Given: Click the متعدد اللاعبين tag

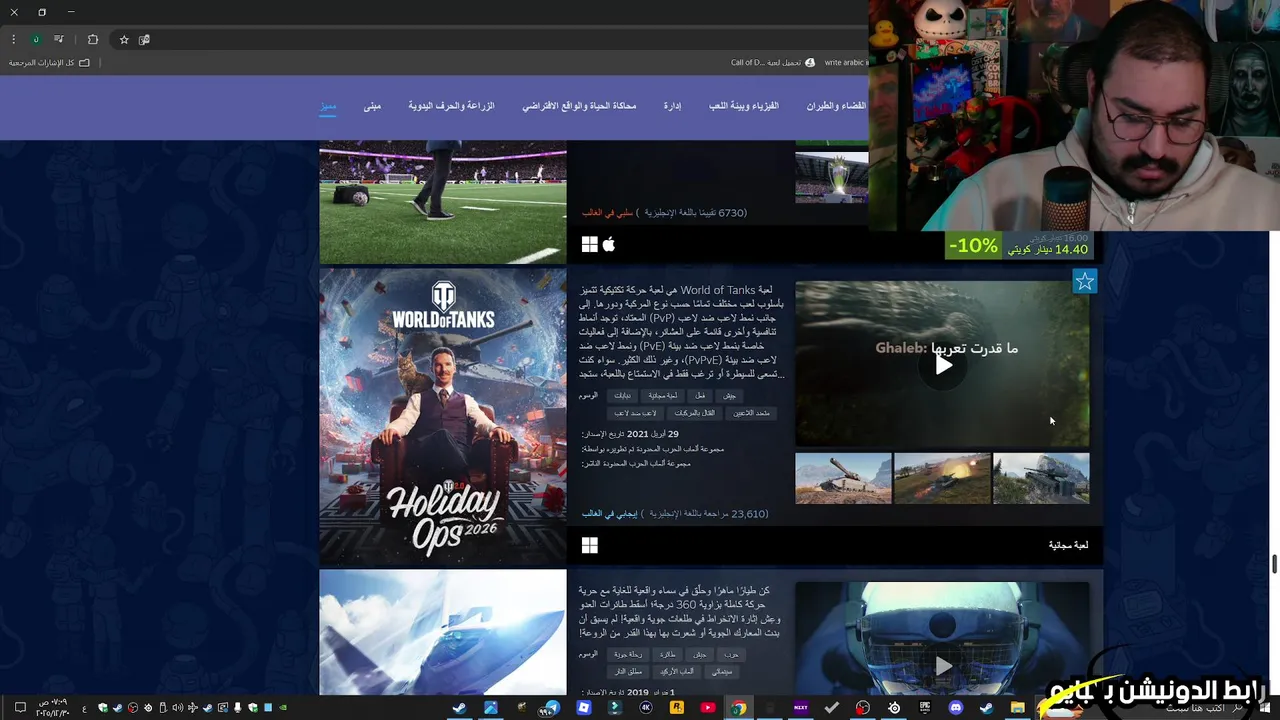Looking at the screenshot, I should click(x=751, y=413).
